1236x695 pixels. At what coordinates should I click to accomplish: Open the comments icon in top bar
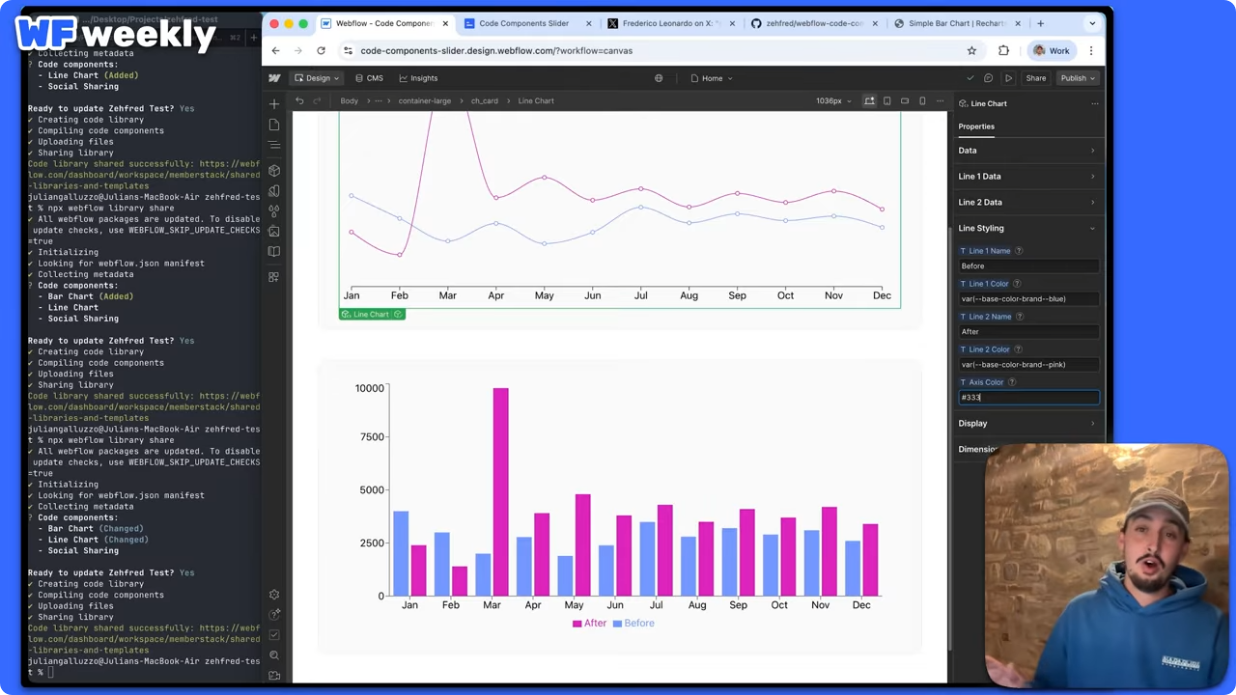[x=988, y=78]
